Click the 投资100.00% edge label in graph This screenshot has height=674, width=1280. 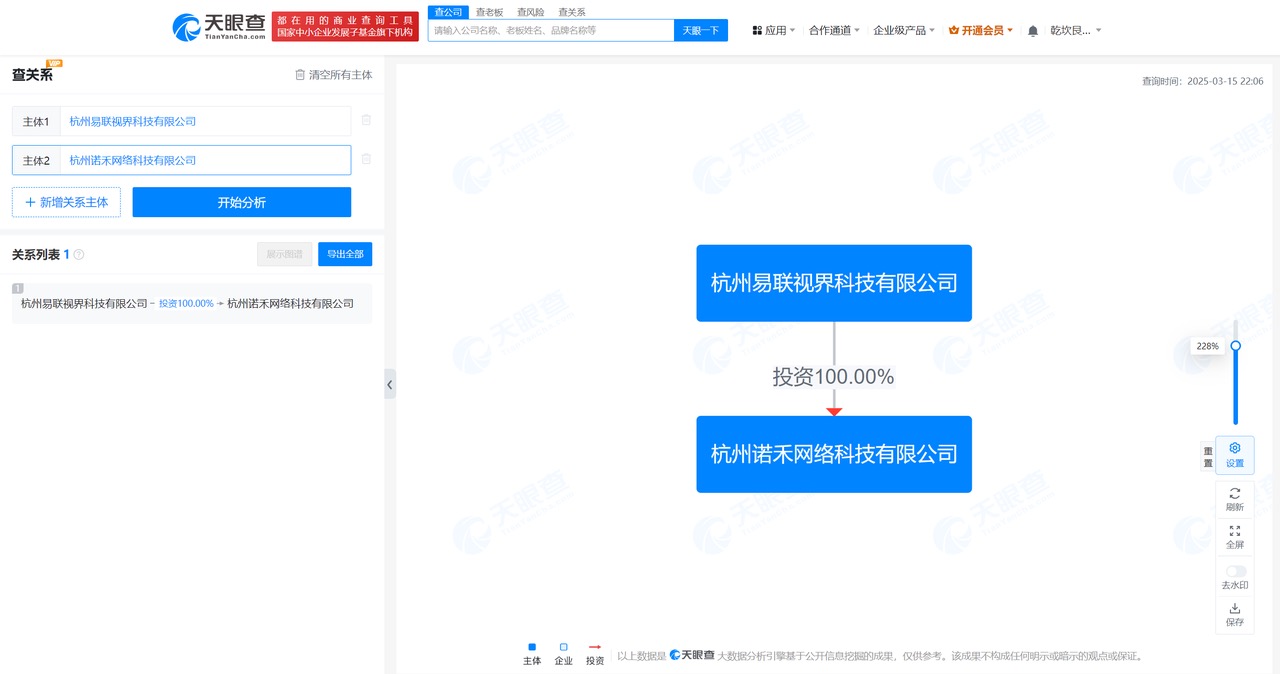coord(833,377)
